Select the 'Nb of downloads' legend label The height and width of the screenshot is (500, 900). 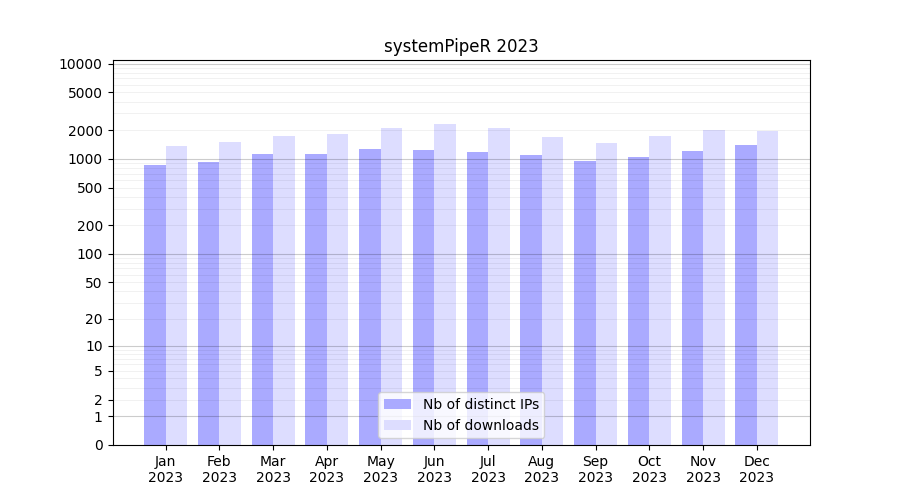480,425
